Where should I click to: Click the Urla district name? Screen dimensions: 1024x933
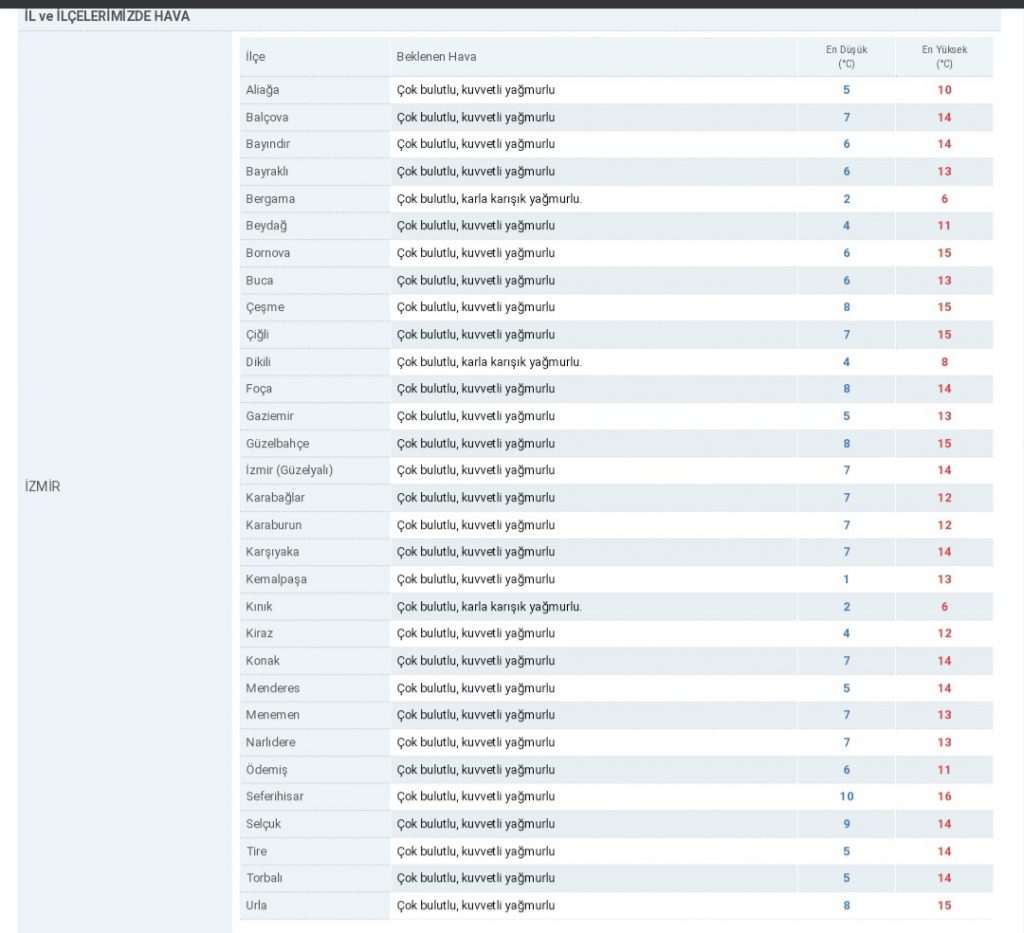click(256, 906)
